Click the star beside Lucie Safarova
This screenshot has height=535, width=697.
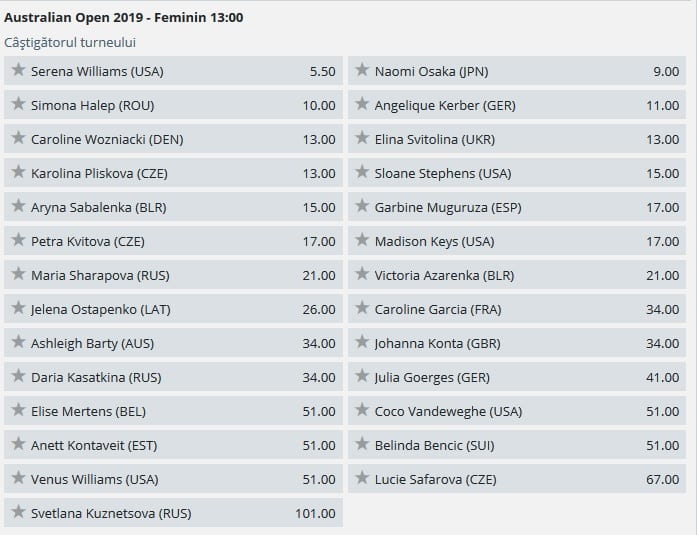point(361,479)
